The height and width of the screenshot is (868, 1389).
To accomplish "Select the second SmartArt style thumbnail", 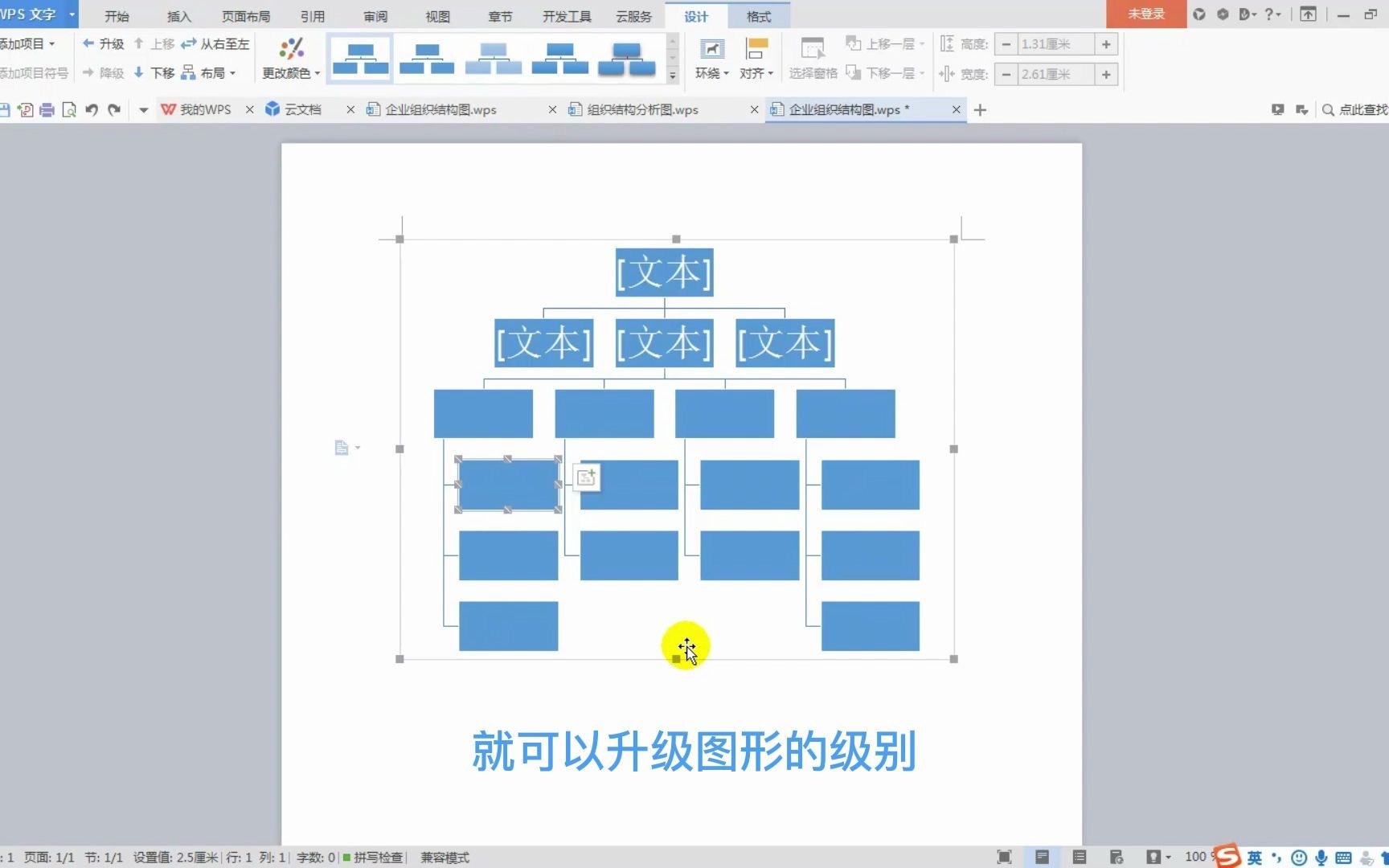I will coord(427,59).
